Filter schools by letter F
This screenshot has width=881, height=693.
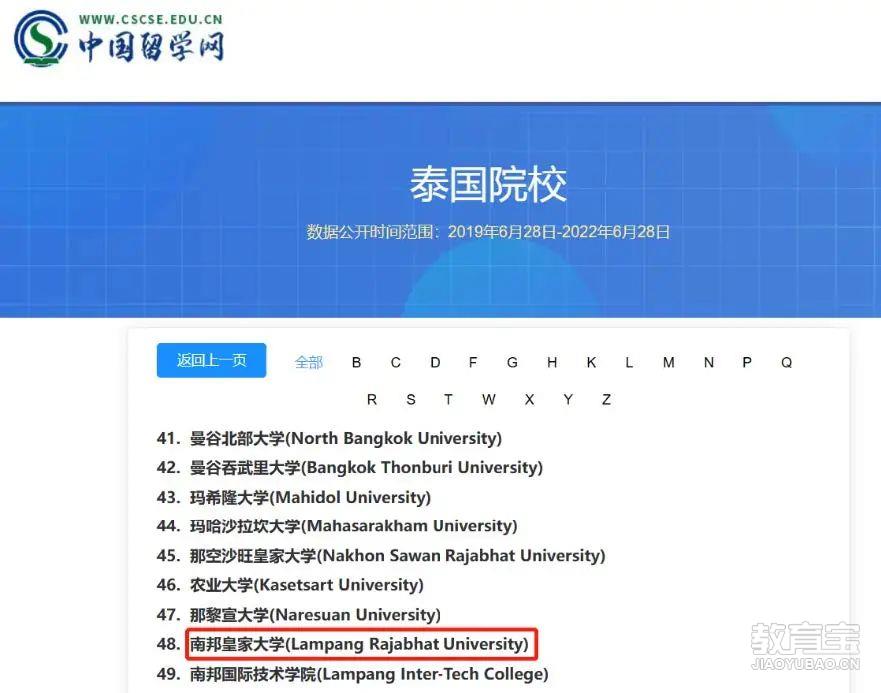pyautogui.click(x=473, y=363)
